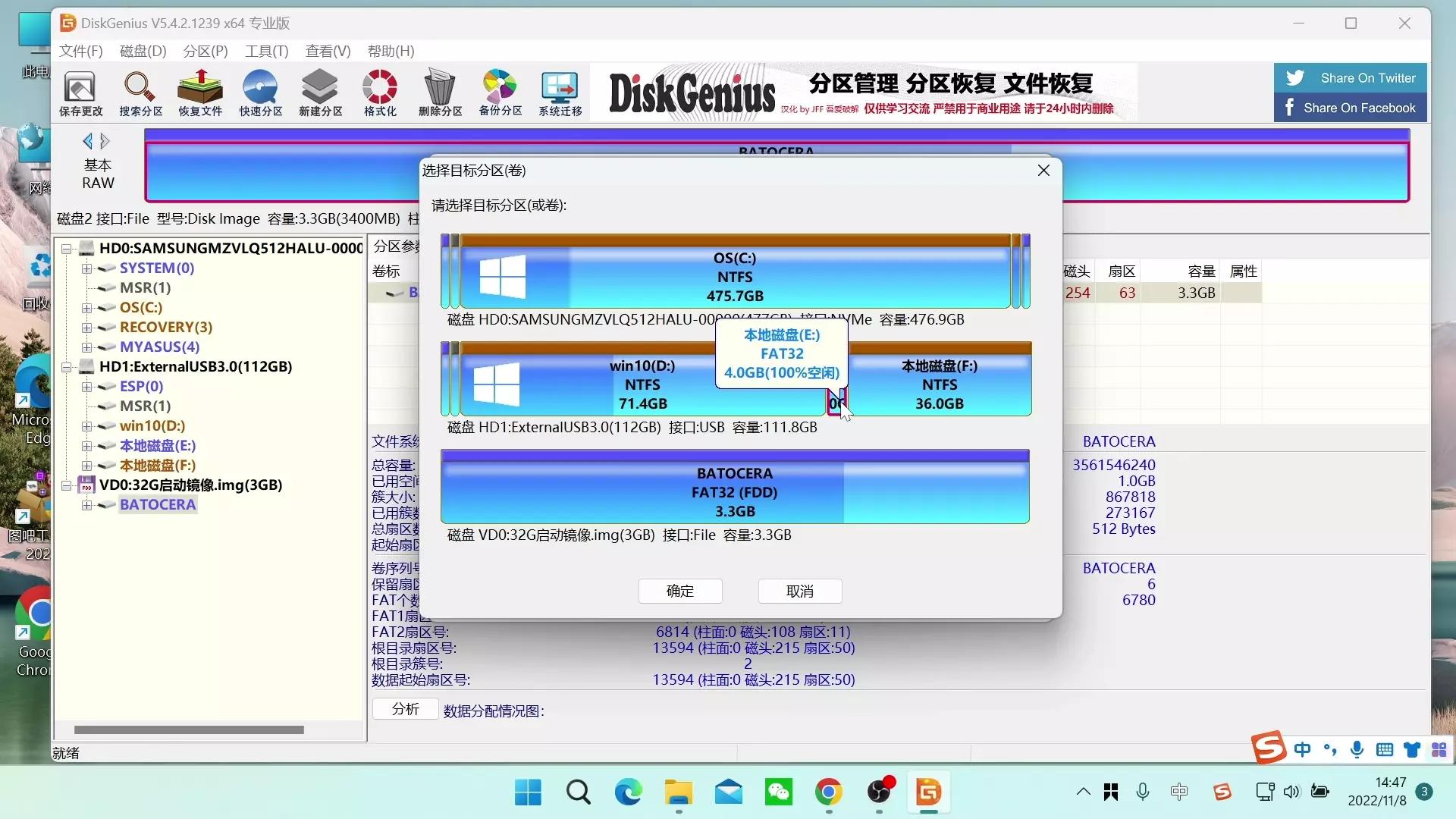Expand the BATOCERA tree node
The height and width of the screenshot is (819, 1456).
point(86,504)
